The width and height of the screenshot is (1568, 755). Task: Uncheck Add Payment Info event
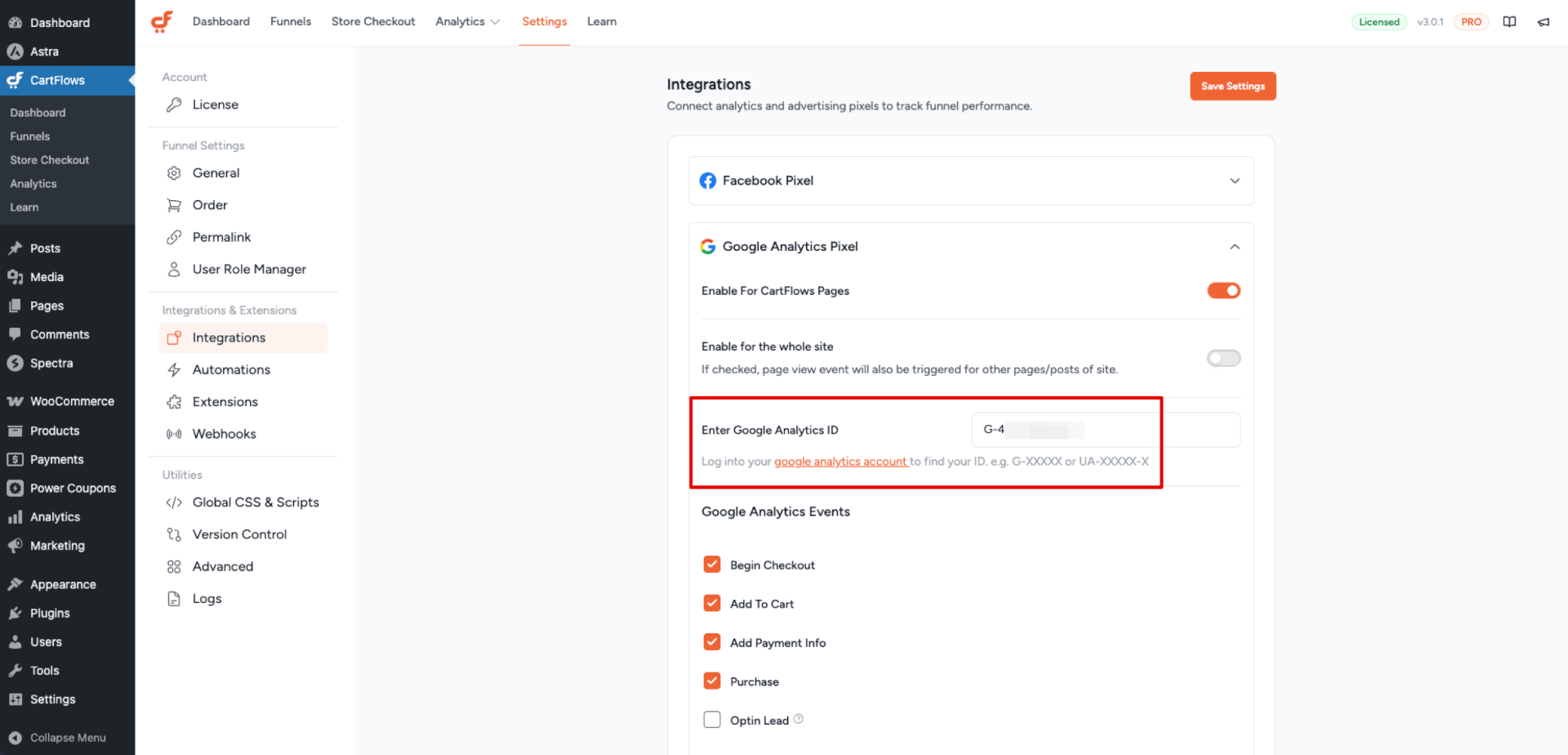(x=712, y=642)
